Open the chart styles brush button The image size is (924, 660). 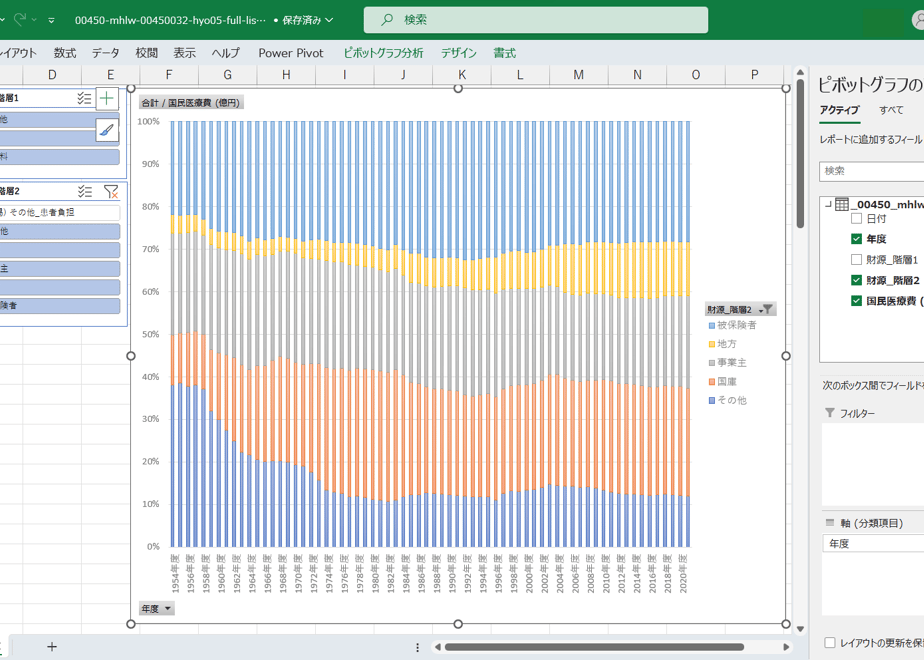(x=107, y=130)
